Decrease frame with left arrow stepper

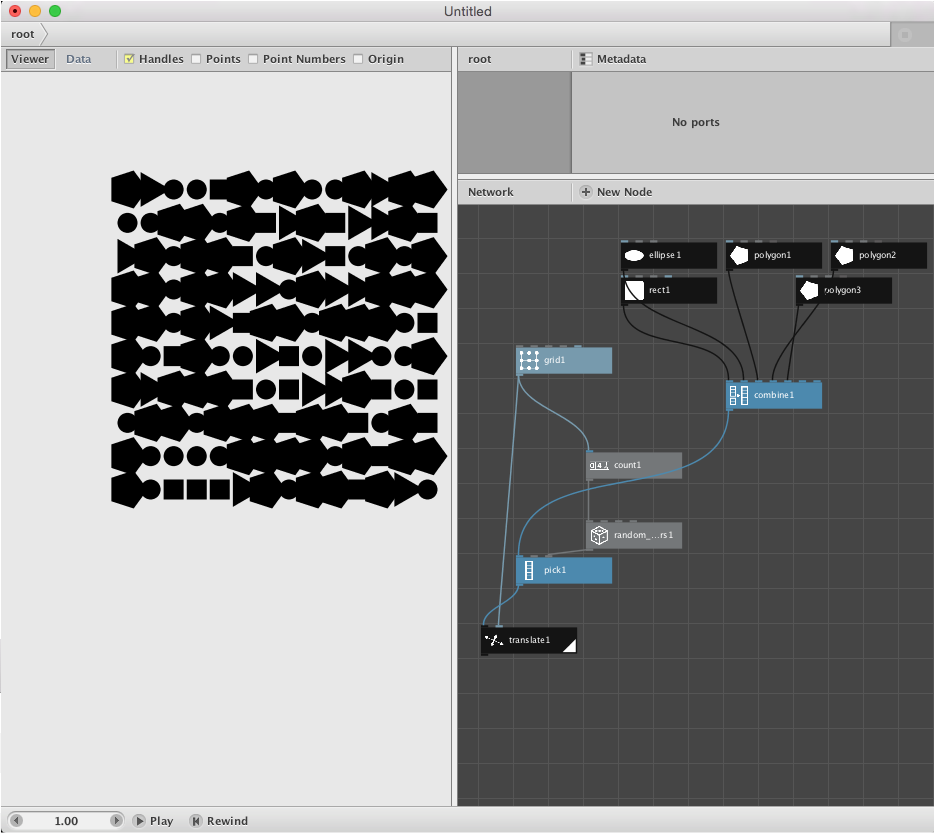coord(17,821)
